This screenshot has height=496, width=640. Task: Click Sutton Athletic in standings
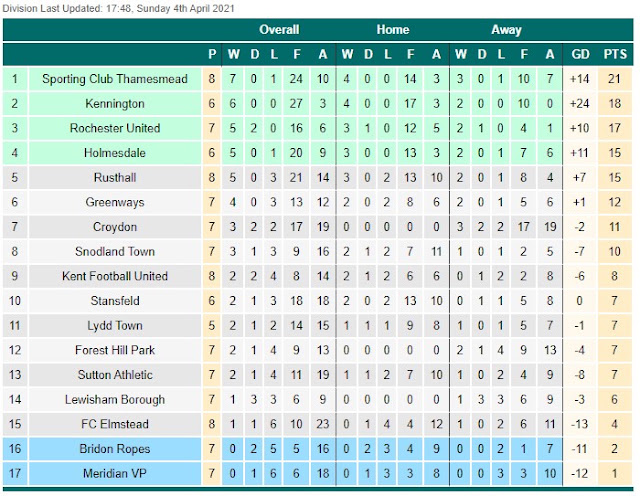[x=115, y=375]
